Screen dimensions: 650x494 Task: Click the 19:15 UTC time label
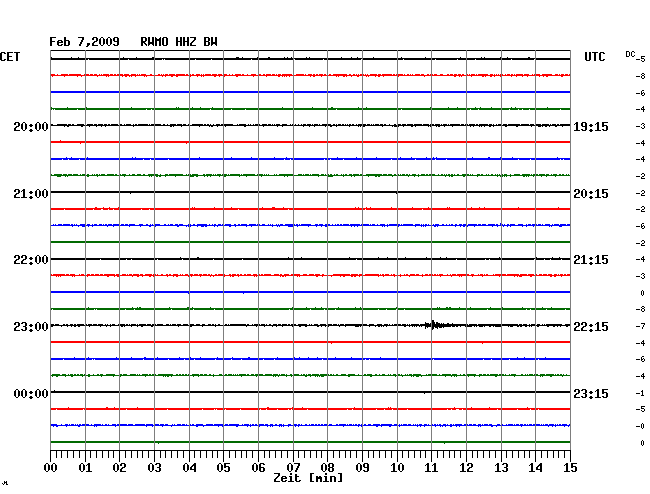pyautogui.click(x=591, y=126)
